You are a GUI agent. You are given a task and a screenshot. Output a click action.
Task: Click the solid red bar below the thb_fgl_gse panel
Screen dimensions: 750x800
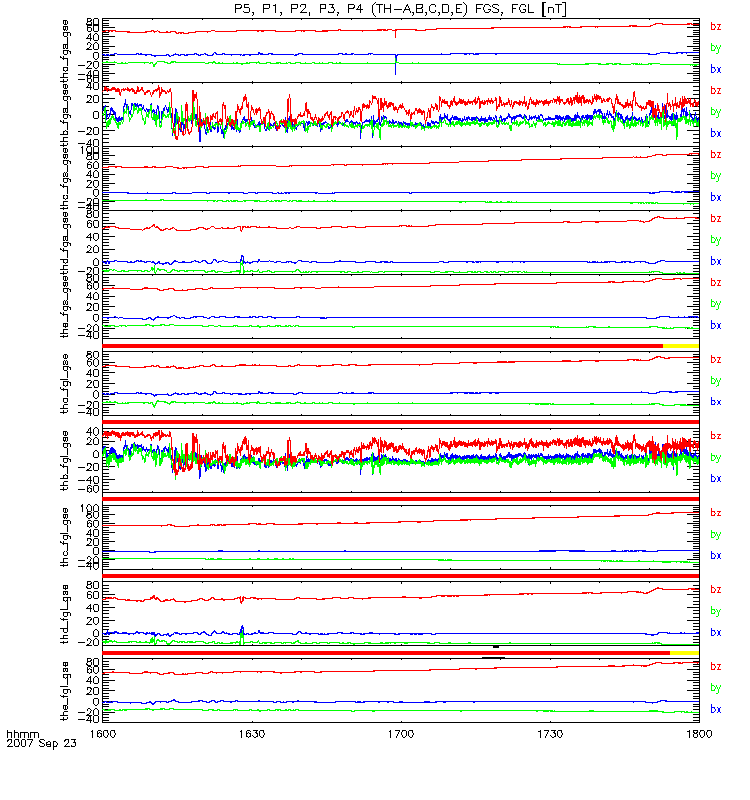[401, 499]
